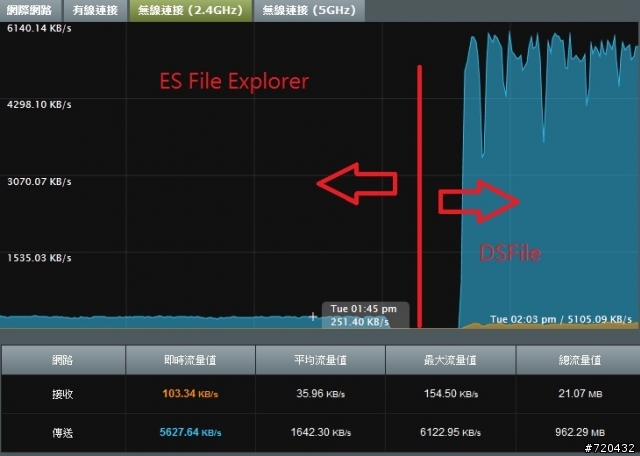Click the 6122.95 KB/s maximum value

click(451, 432)
